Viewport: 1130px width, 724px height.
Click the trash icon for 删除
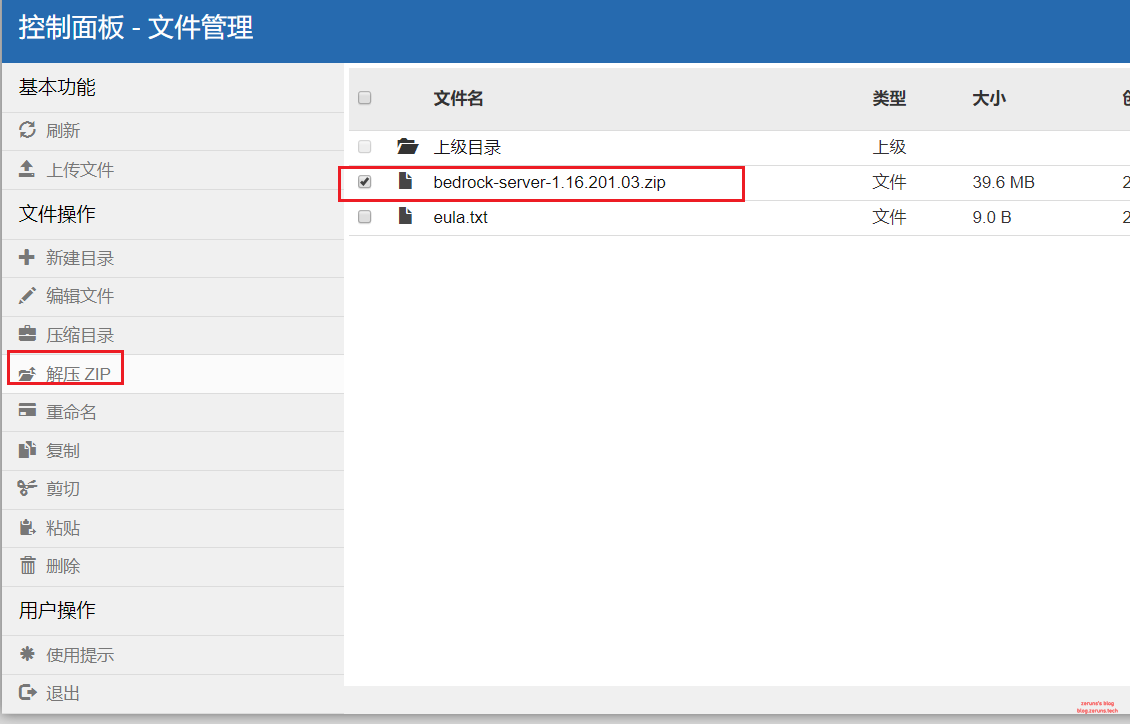tap(27, 566)
